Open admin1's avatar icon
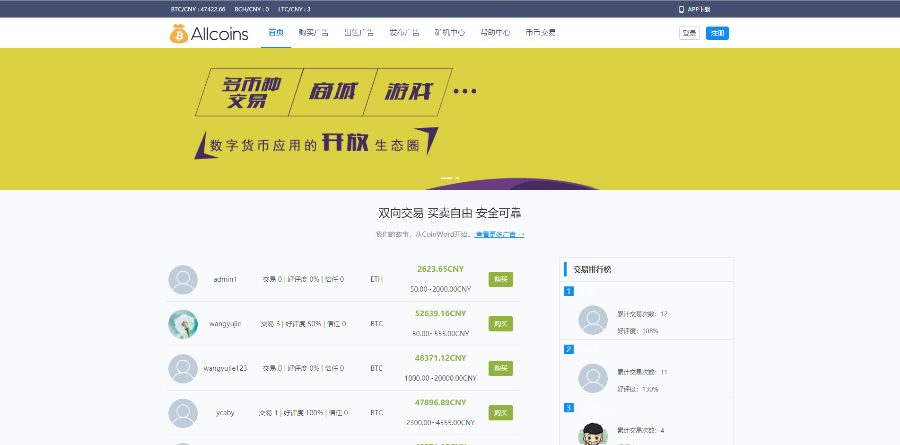Image resolution: width=900 pixels, height=445 pixels. pyautogui.click(x=183, y=279)
